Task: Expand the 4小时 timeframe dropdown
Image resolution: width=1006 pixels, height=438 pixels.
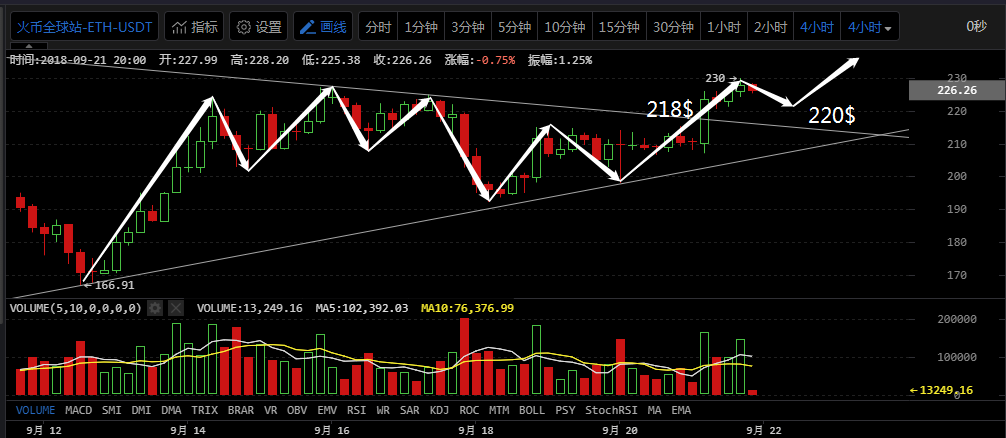Action: pos(870,27)
